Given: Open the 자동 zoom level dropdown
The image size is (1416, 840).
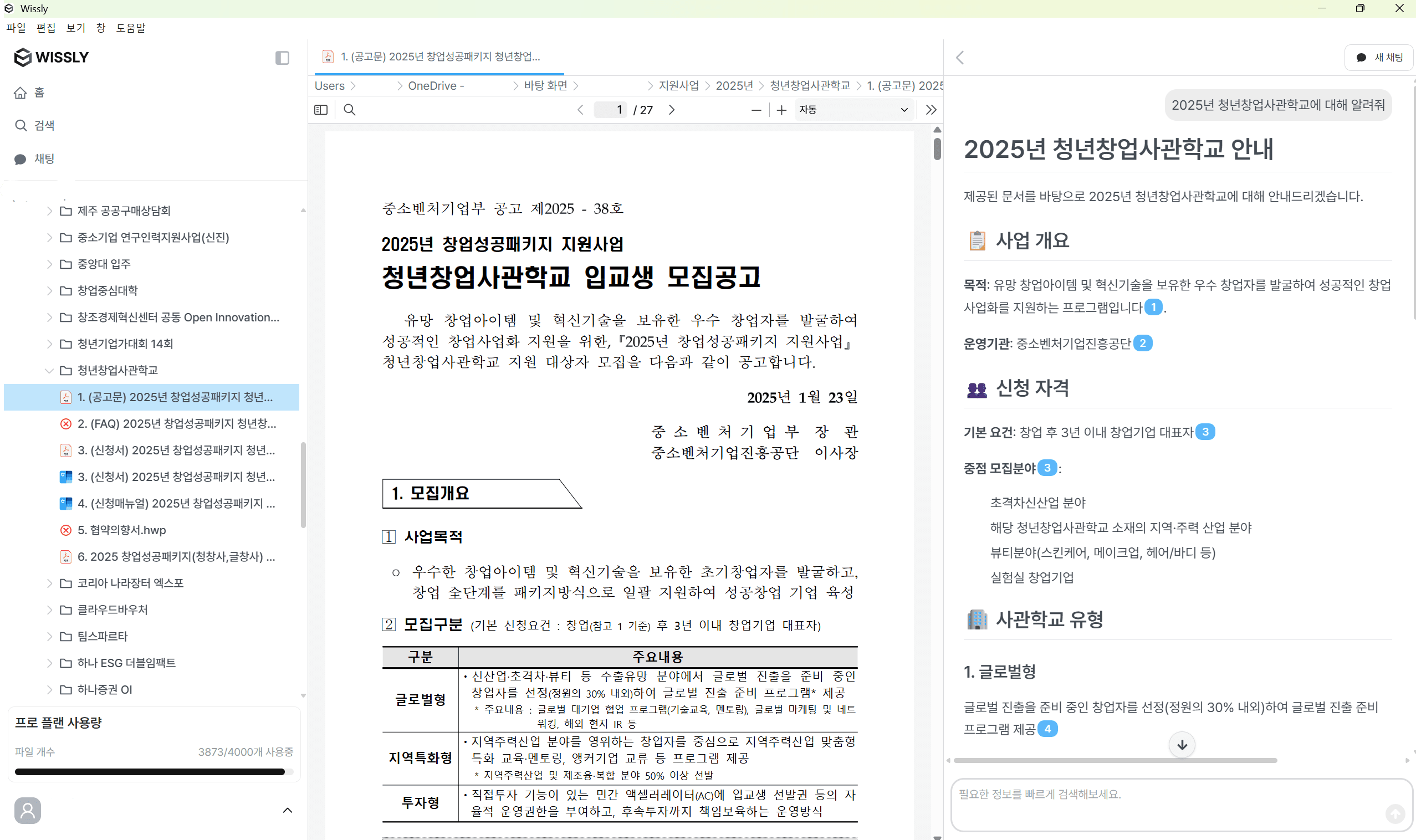Looking at the screenshot, I should tap(853, 110).
